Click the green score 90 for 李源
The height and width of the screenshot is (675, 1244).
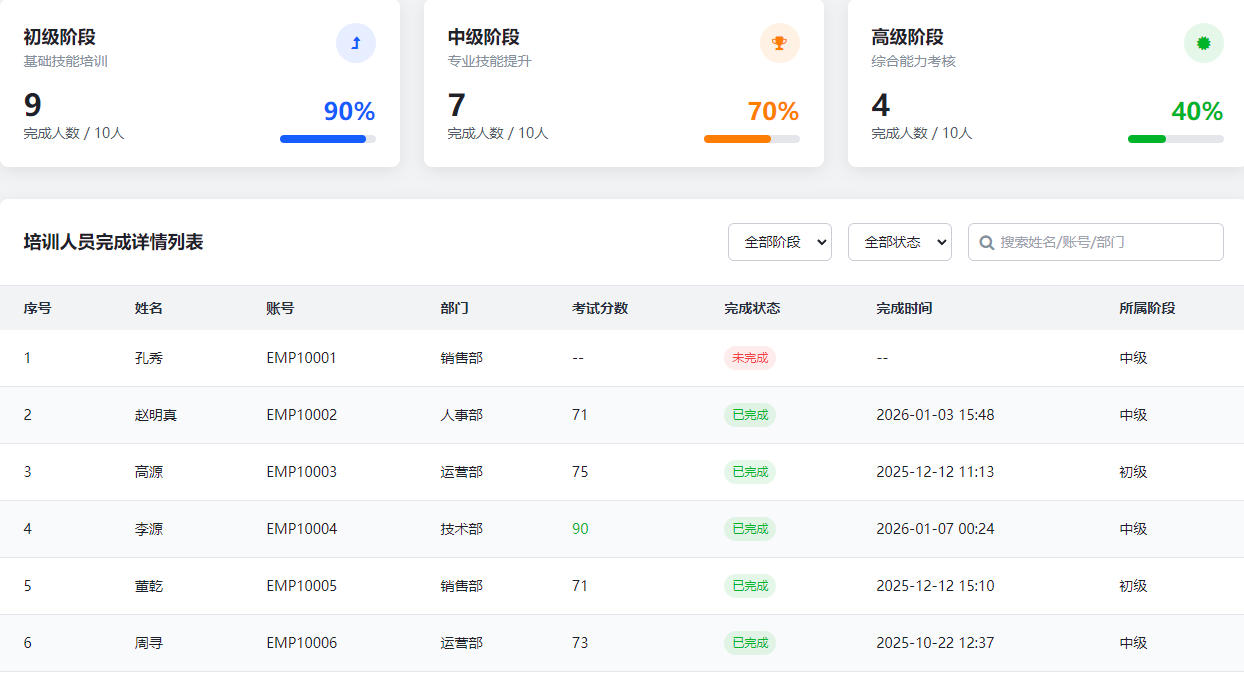[x=580, y=529]
